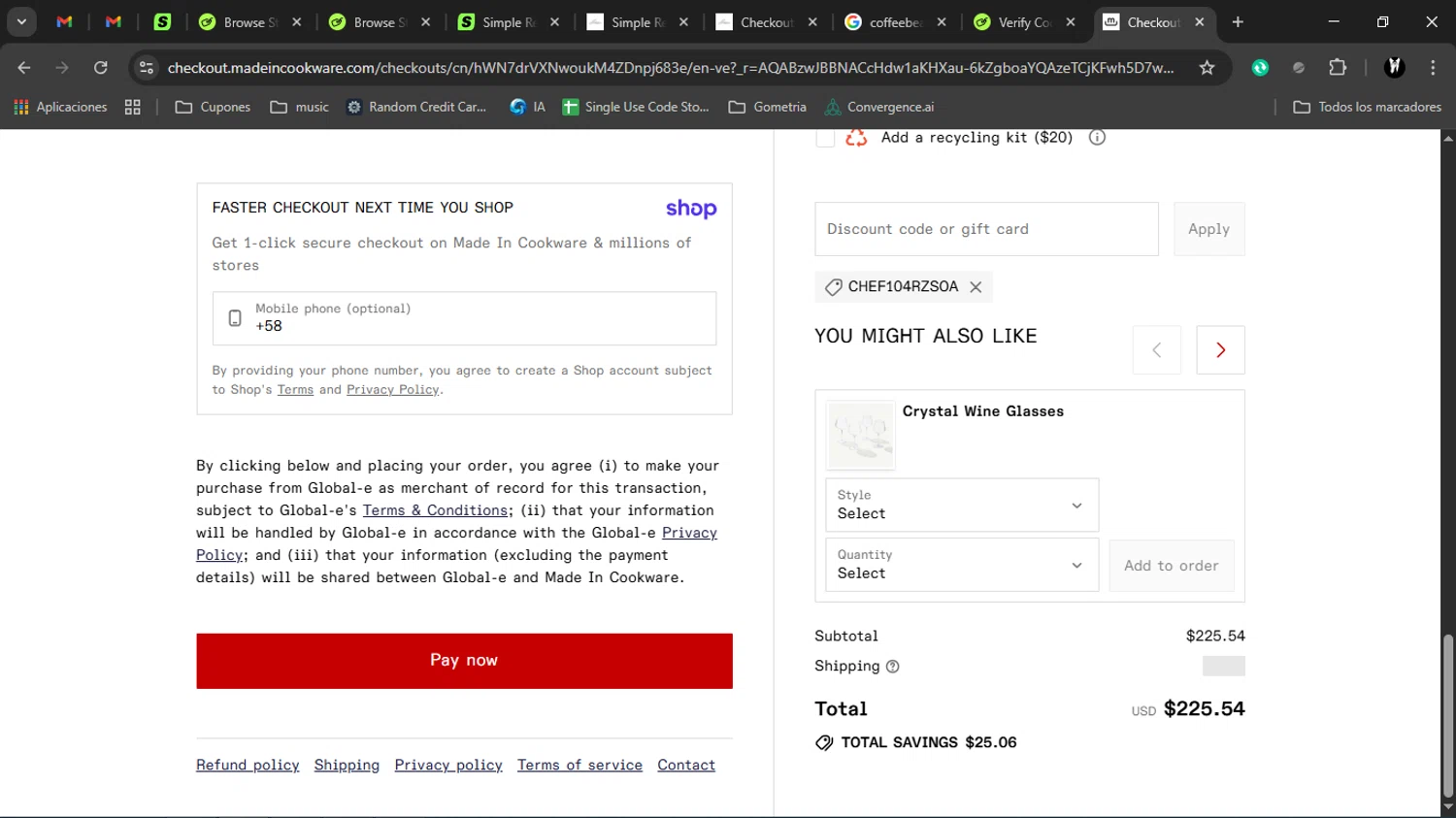Screen dimensions: 1456x818
Task: Go back in browser history
Action: [24, 67]
